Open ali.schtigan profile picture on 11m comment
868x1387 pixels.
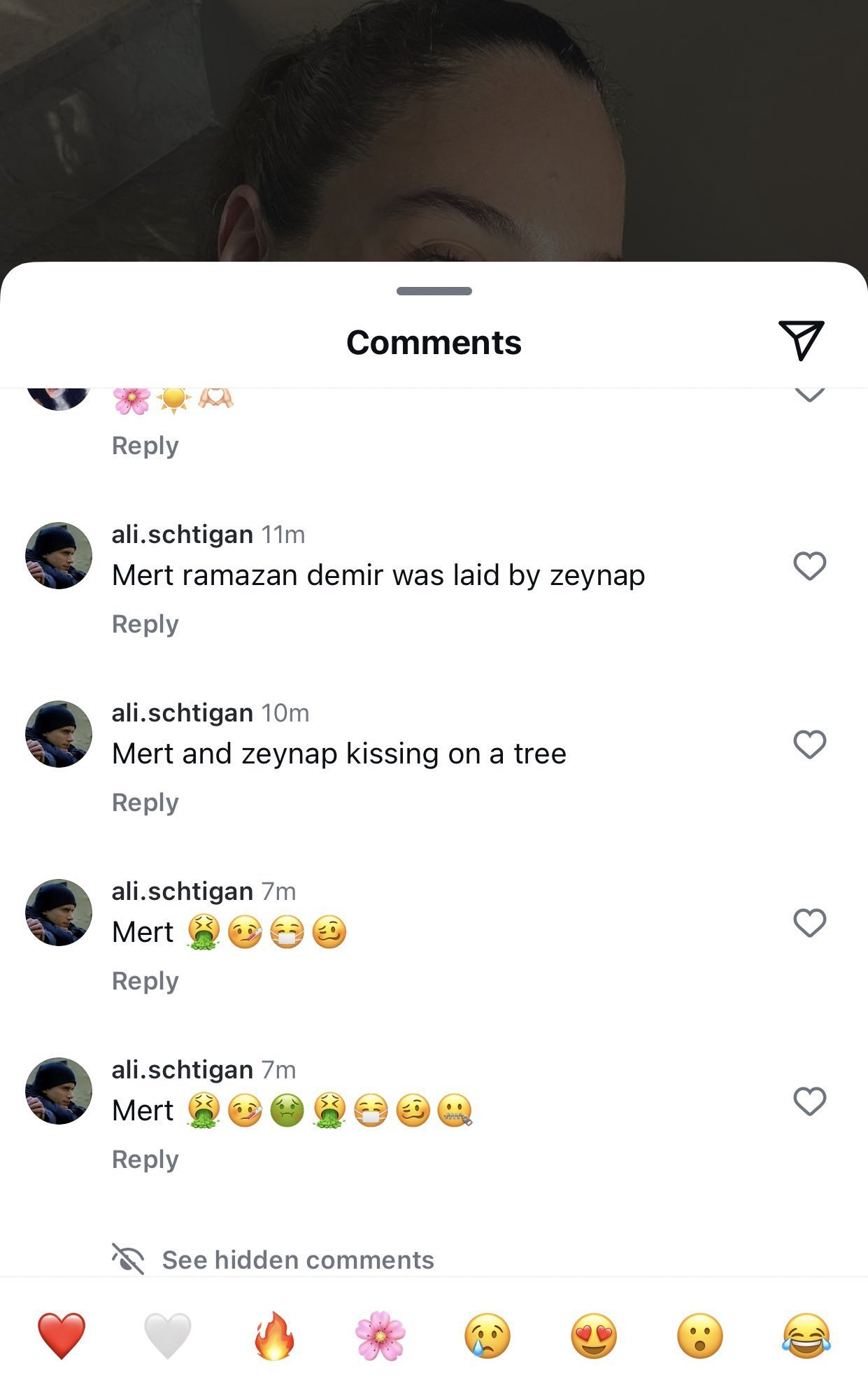[59, 556]
